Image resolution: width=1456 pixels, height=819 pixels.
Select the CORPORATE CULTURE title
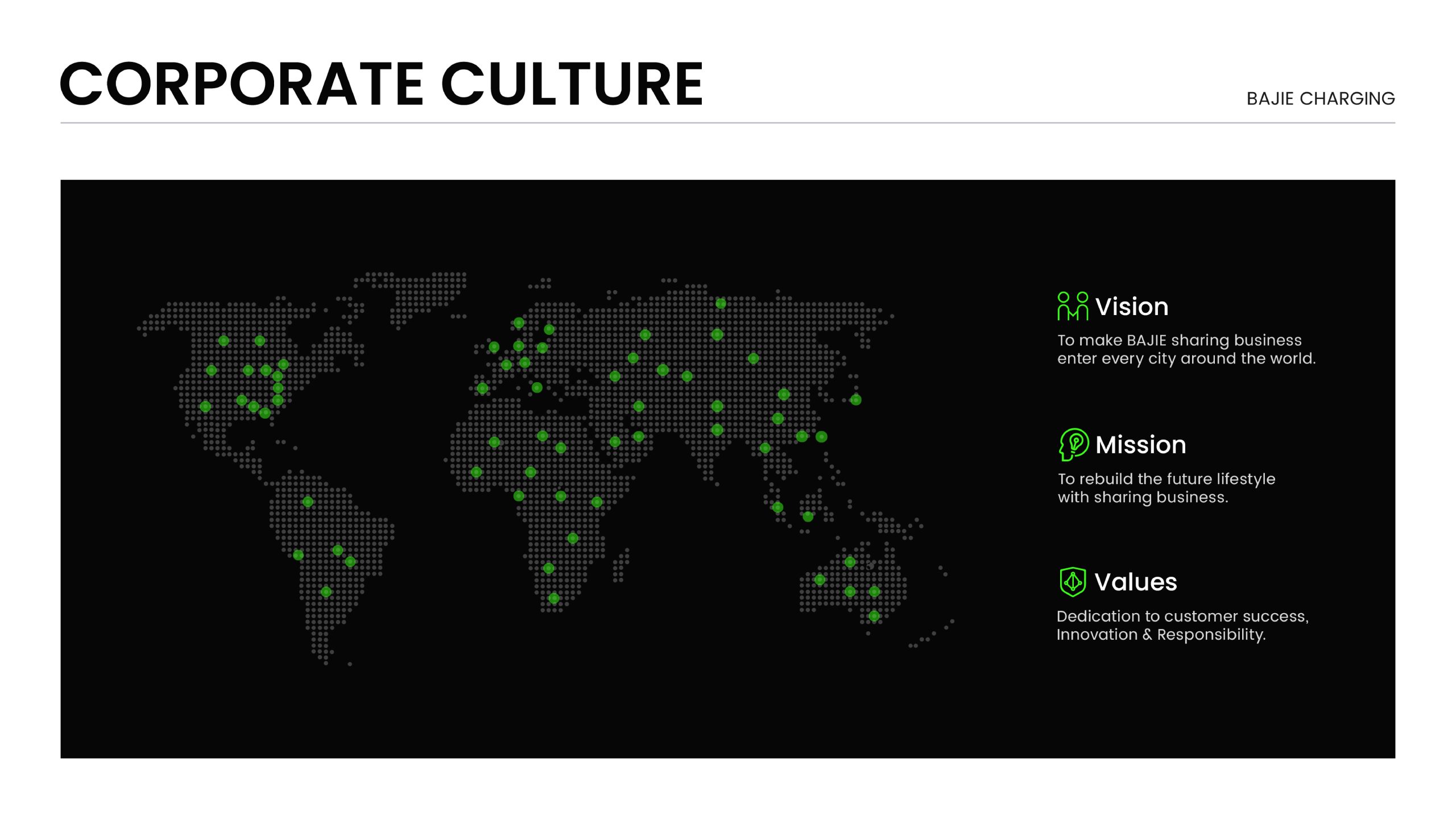click(382, 84)
